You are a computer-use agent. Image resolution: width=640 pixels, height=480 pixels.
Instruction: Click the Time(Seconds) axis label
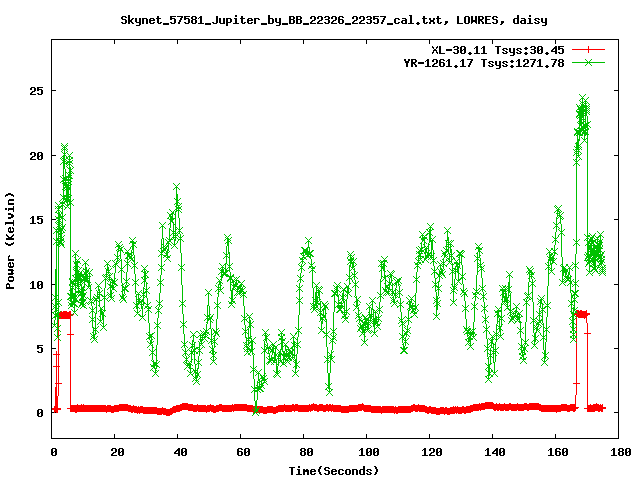333,471
